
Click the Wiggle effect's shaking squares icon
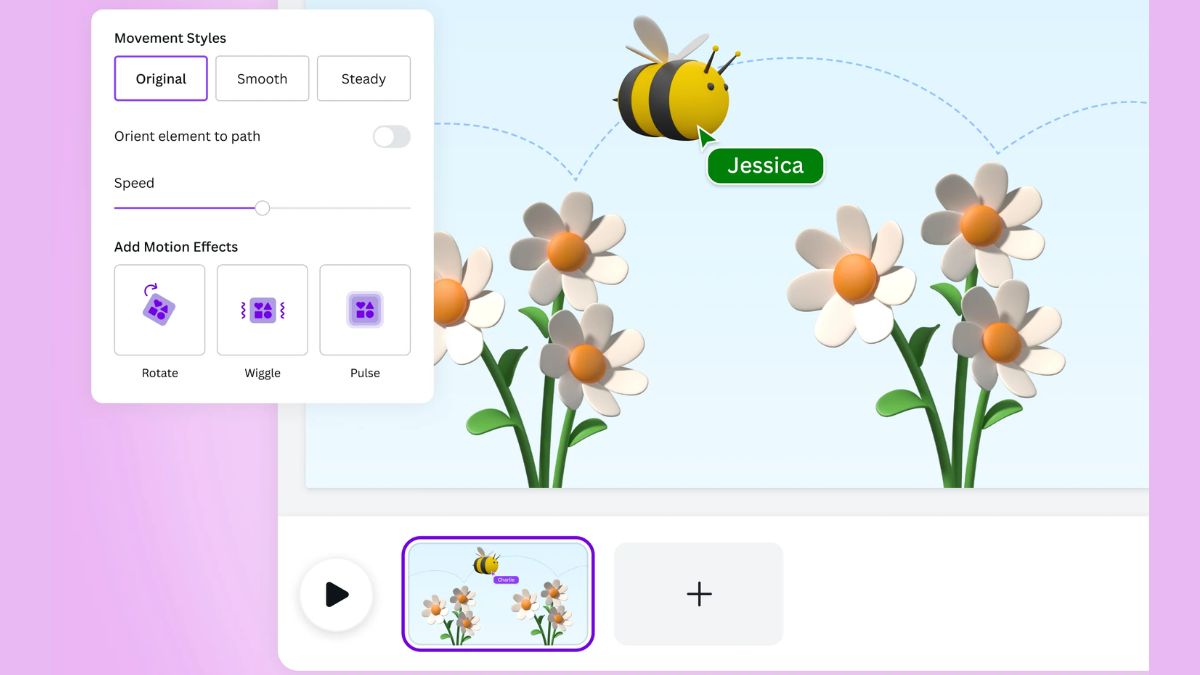point(262,309)
